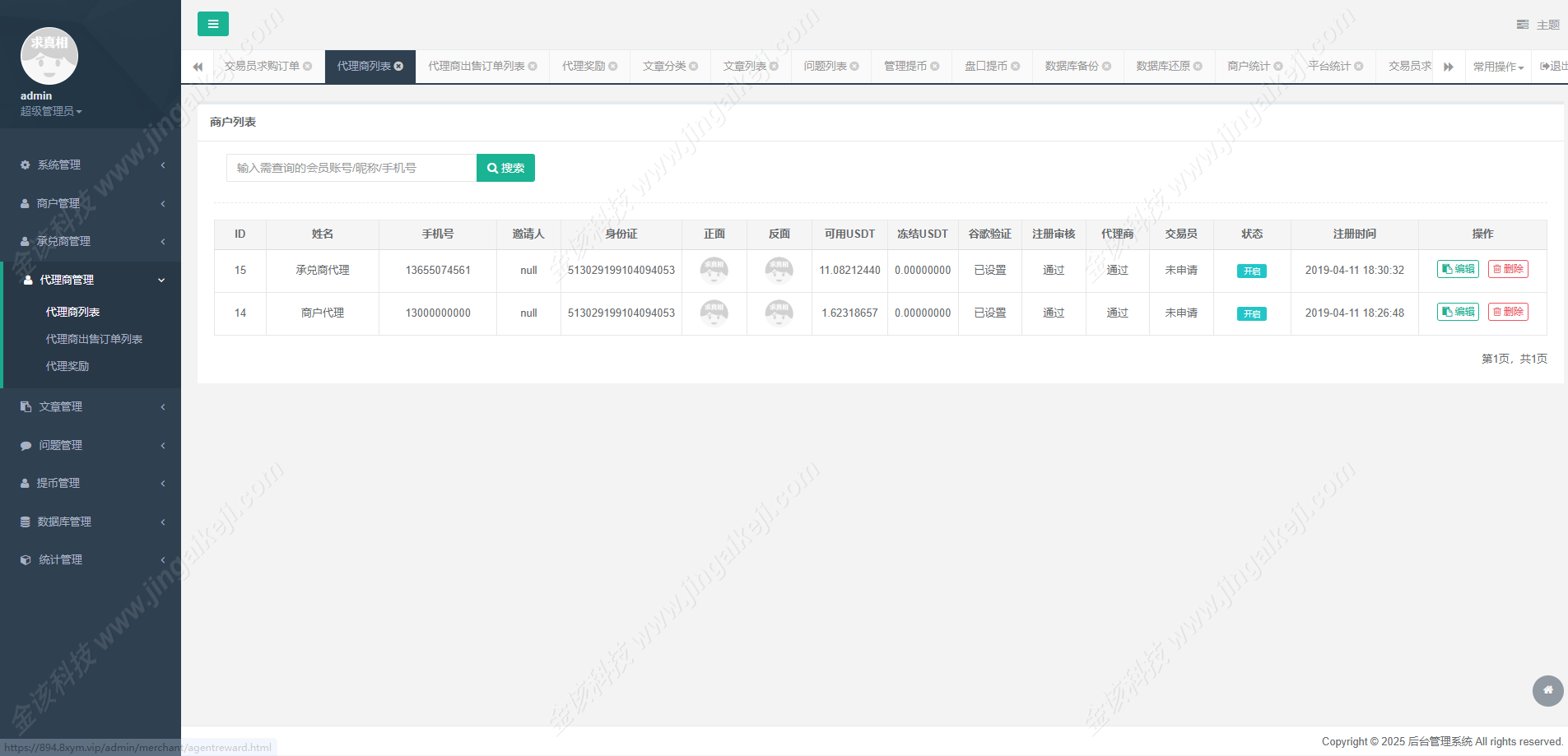Close the 交易员求购订单 tab
1568x756 pixels.
pyautogui.click(x=308, y=67)
